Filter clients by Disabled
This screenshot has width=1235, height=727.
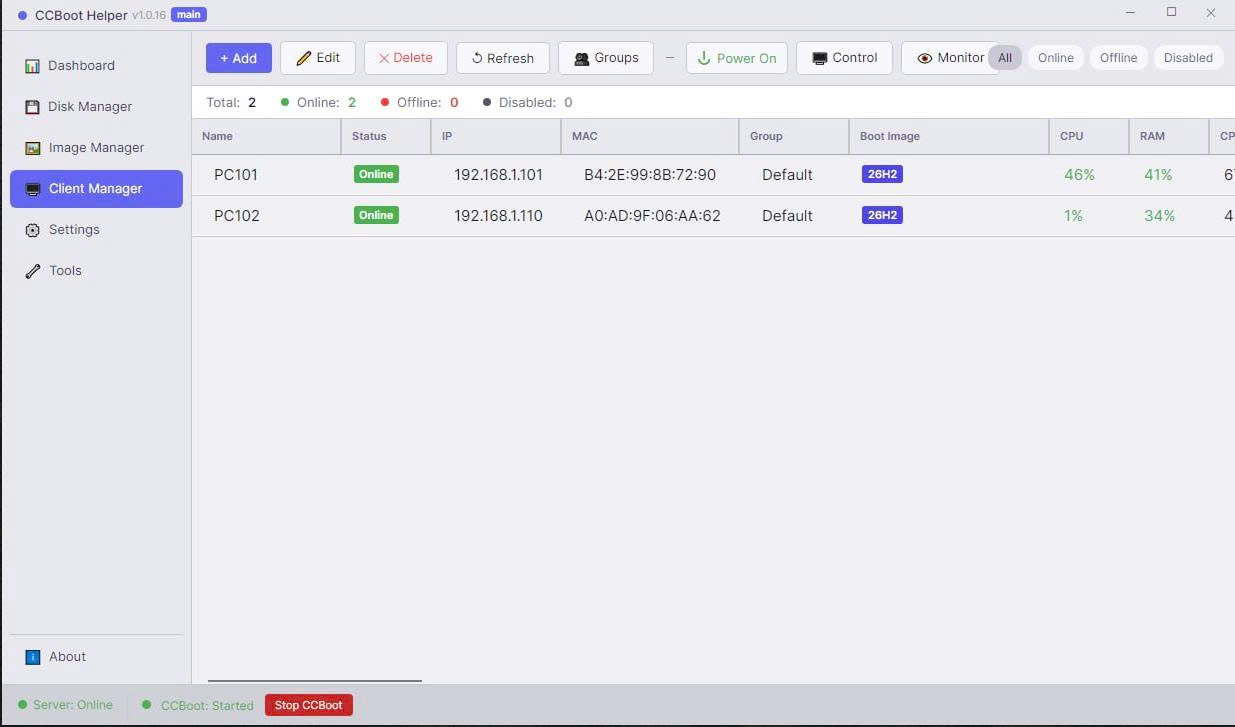[1188, 58]
